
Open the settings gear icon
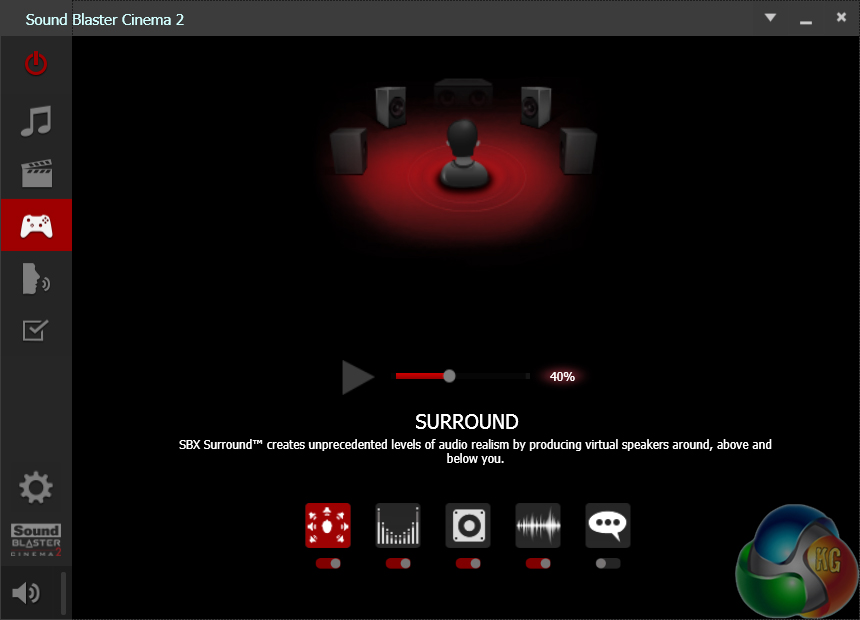36,487
